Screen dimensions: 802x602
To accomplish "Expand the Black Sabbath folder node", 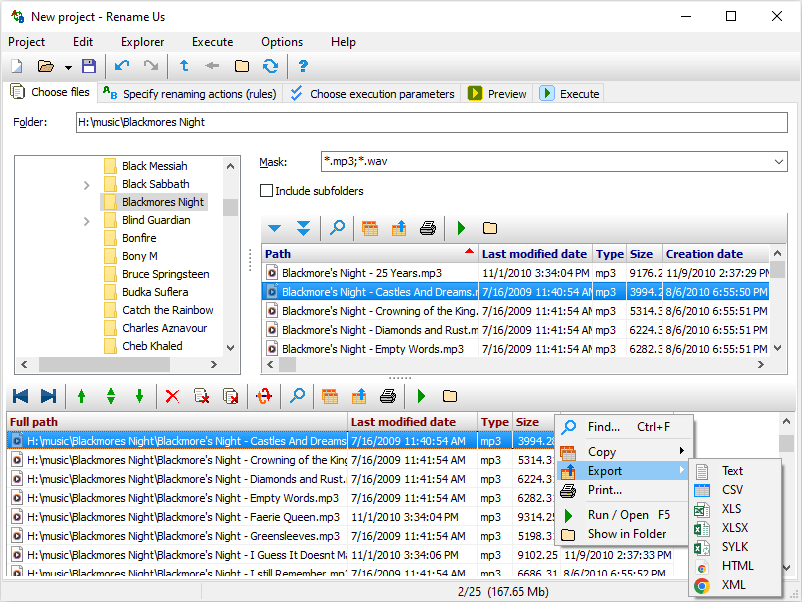I will tap(86, 185).
